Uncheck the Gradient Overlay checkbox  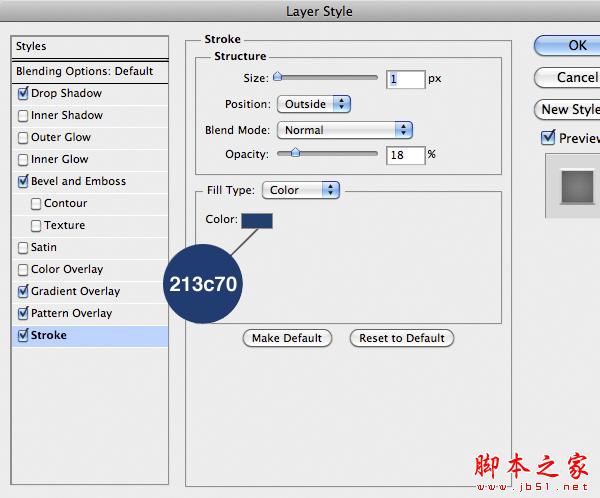[x=23, y=292]
